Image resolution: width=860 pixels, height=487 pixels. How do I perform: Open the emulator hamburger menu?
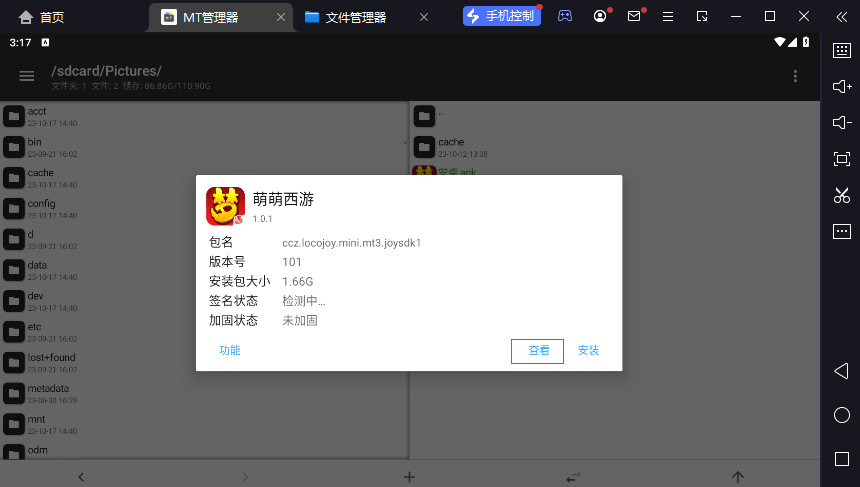(667, 16)
